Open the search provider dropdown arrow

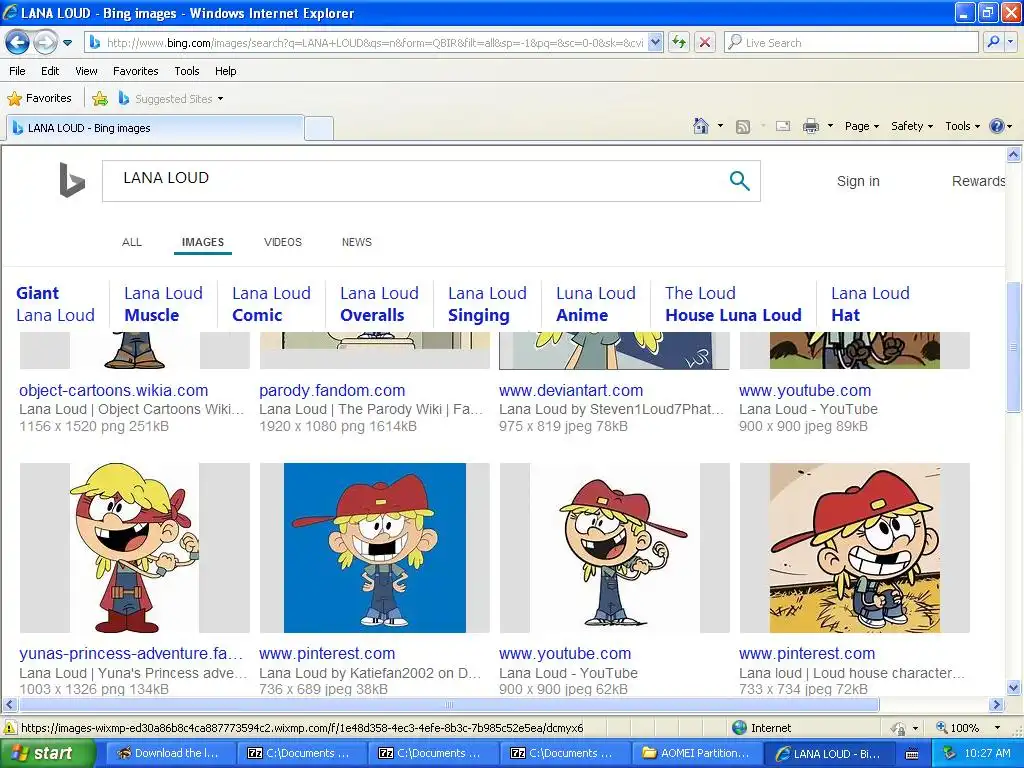[1011, 43]
